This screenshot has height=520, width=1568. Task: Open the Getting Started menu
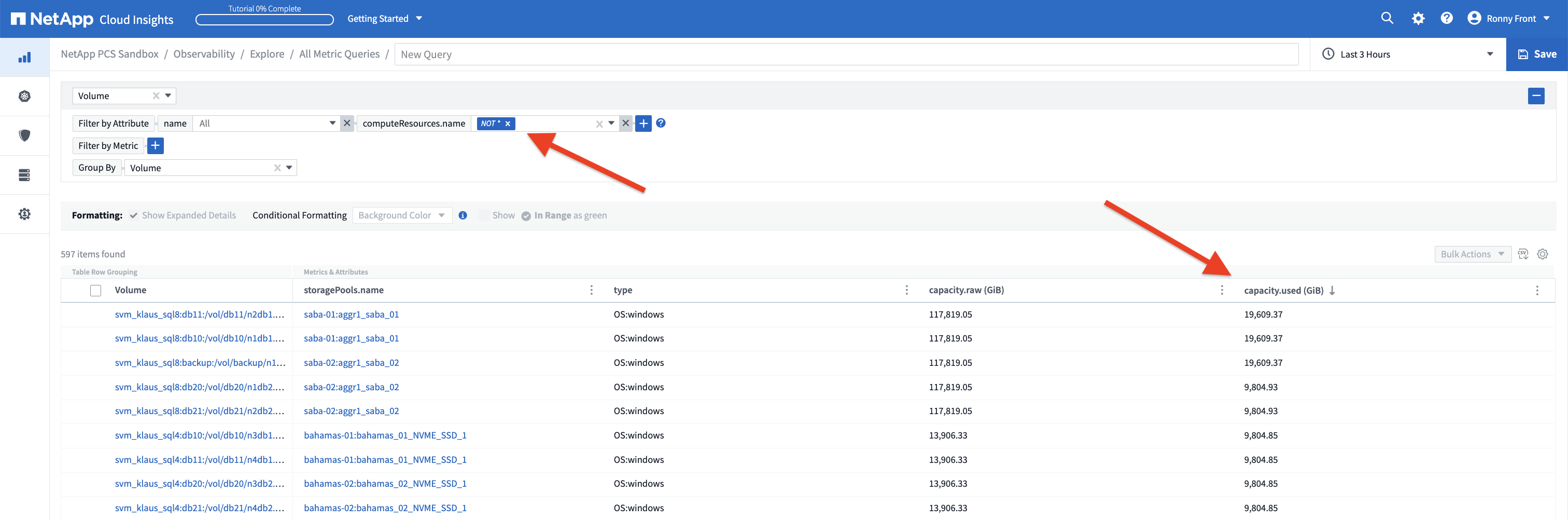384,18
